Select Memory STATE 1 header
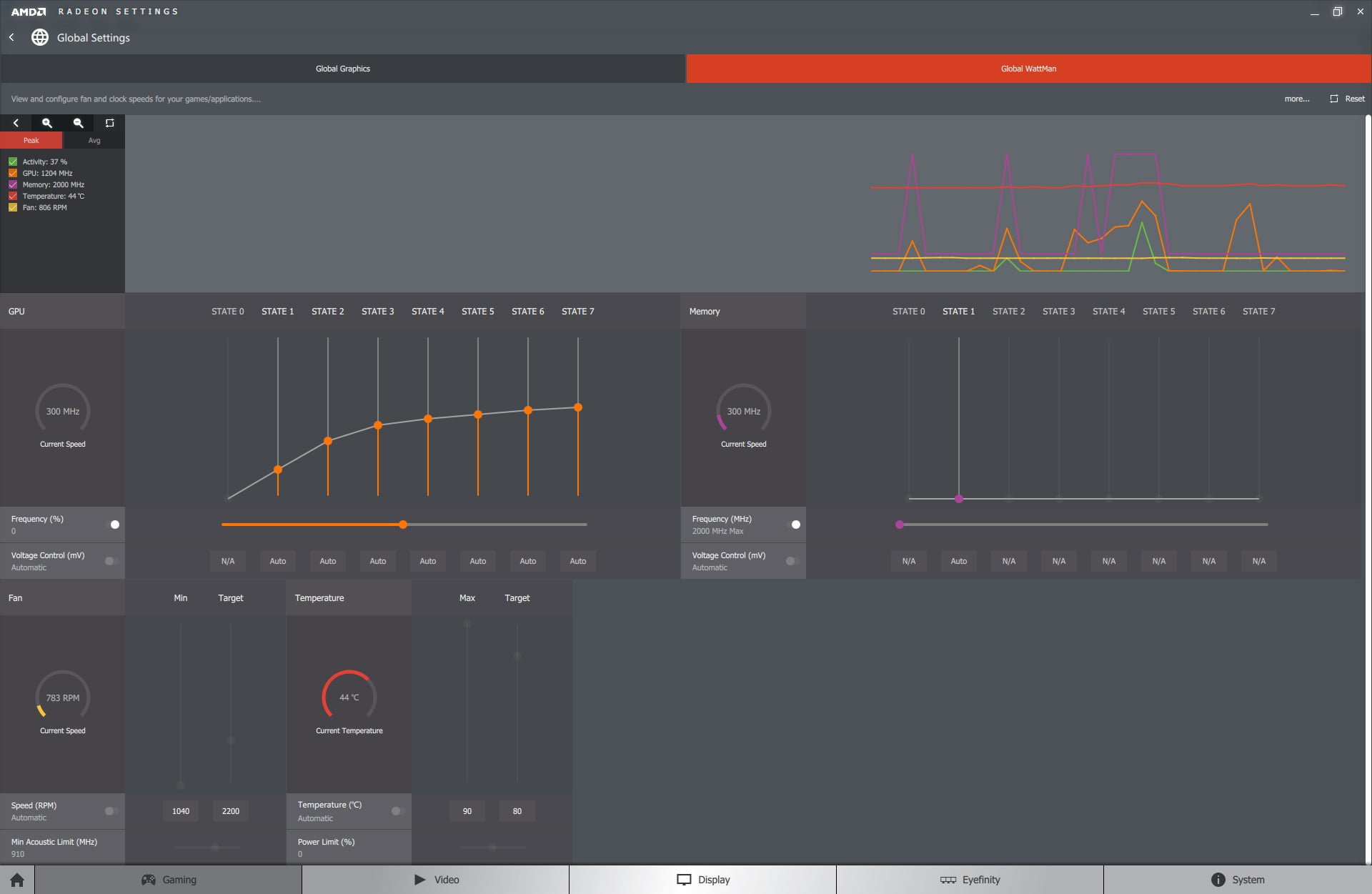1372x894 pixels. click(959, 312)
